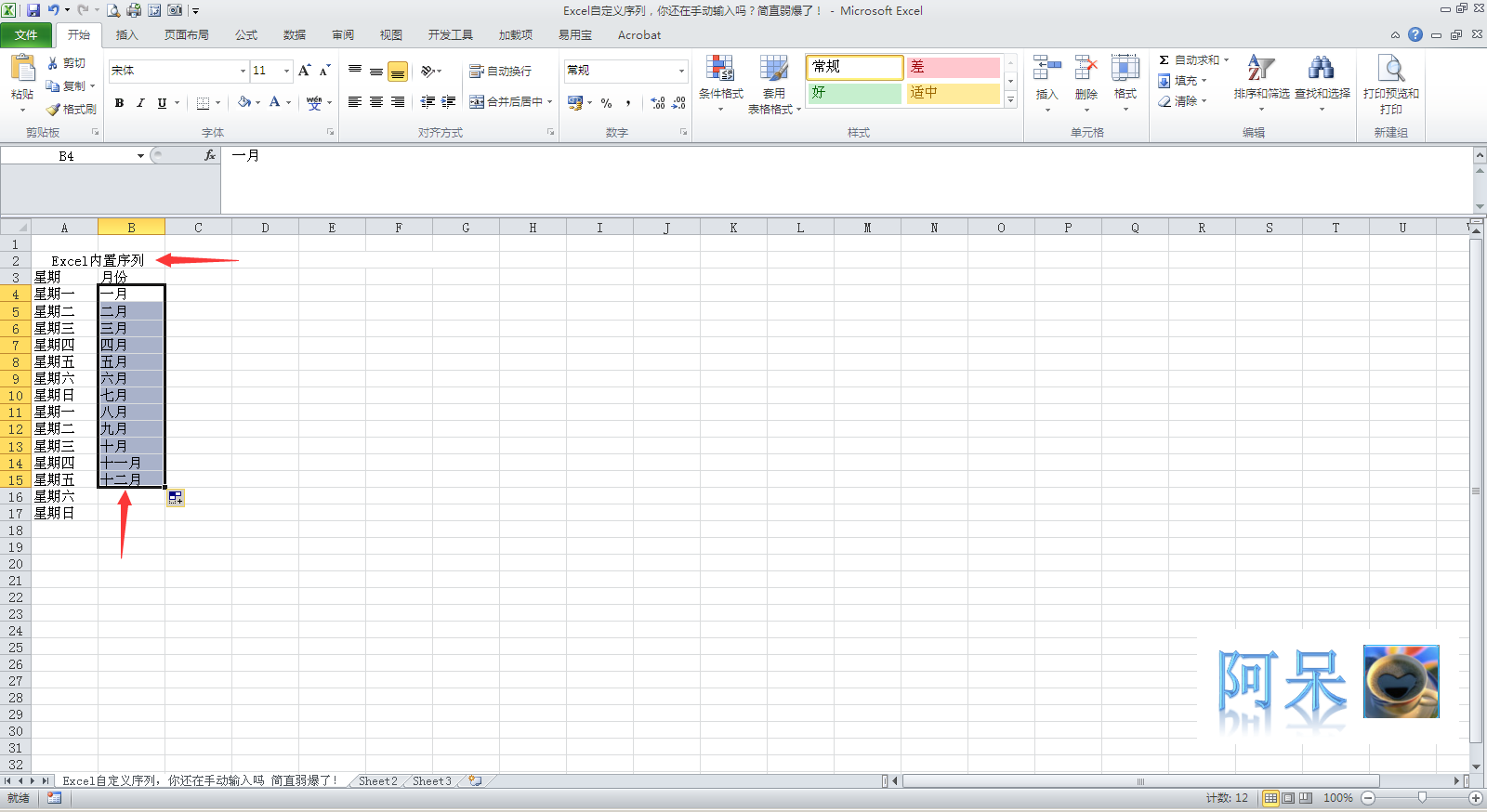Switch to Page Layout view in status bar

click(x=1288, y=798)
